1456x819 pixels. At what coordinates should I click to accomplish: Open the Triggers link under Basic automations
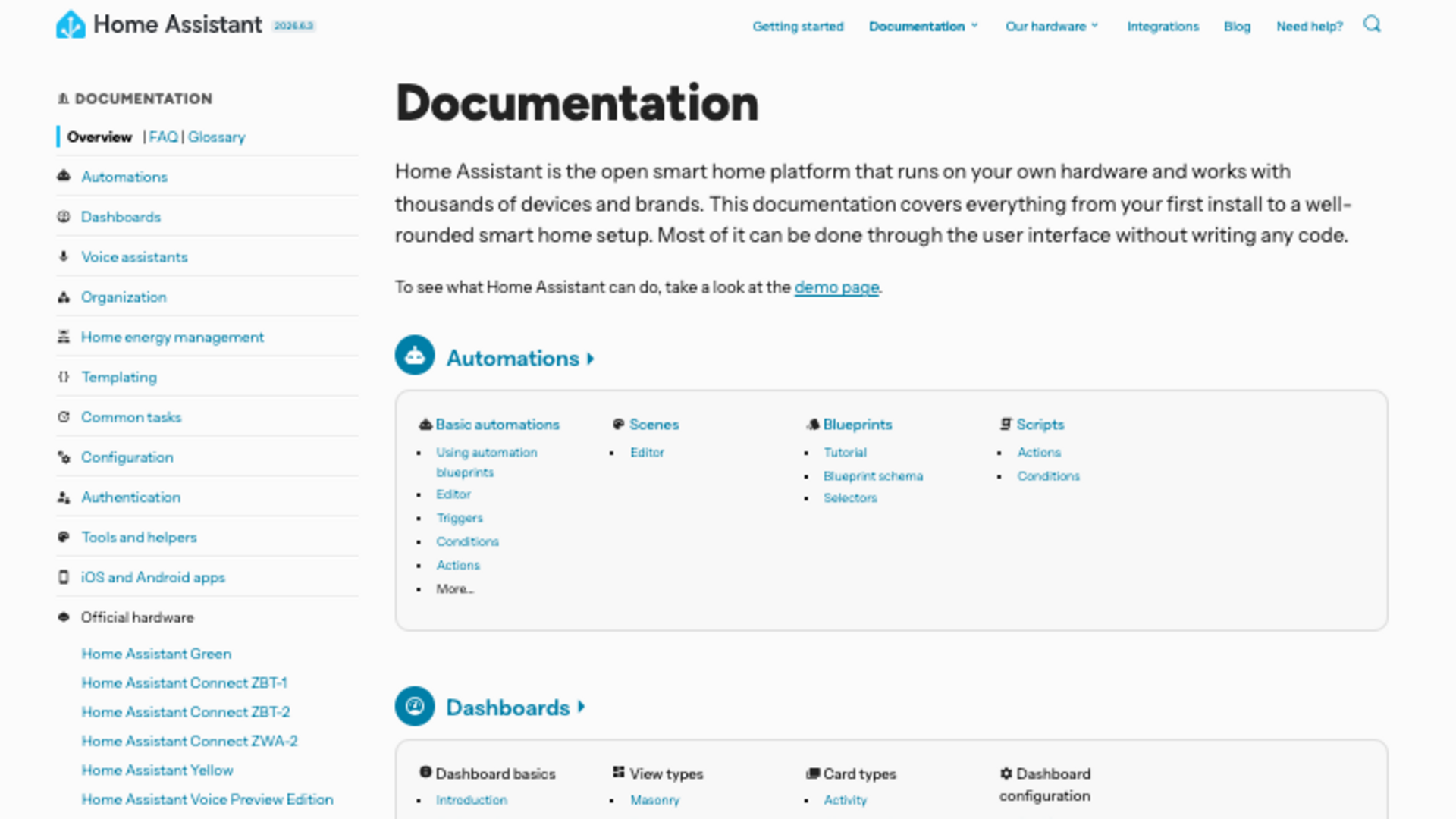click(x=460, y=518)
